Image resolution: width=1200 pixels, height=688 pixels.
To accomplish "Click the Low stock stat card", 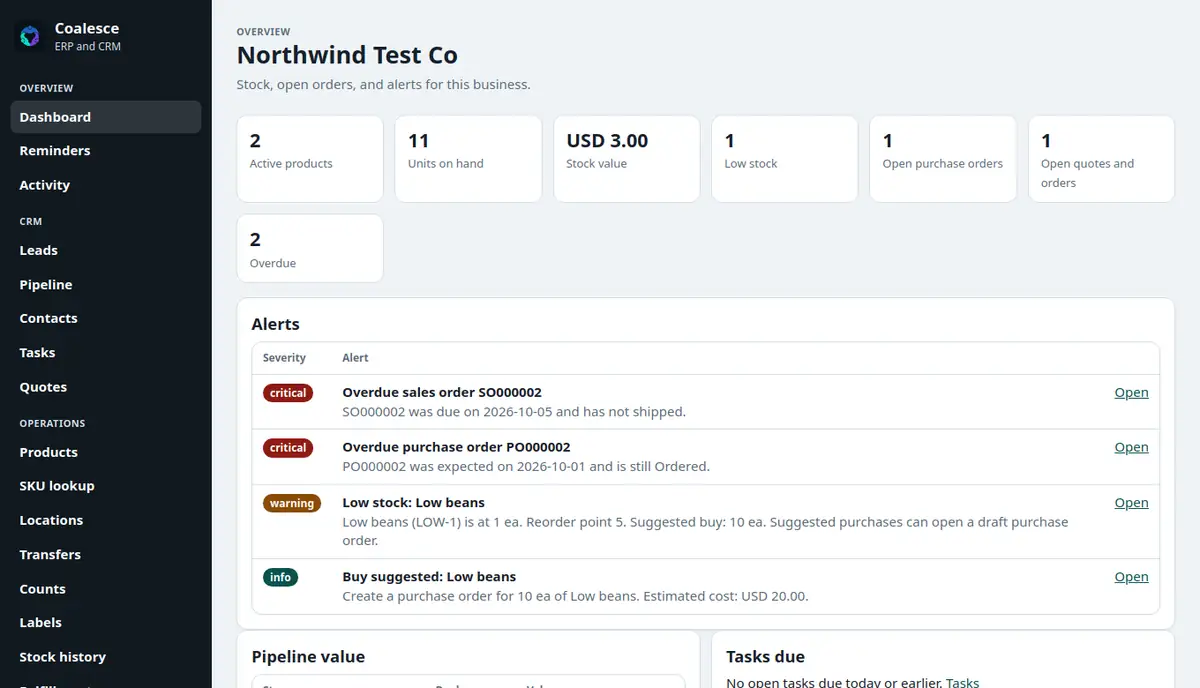I will point(784,159).
